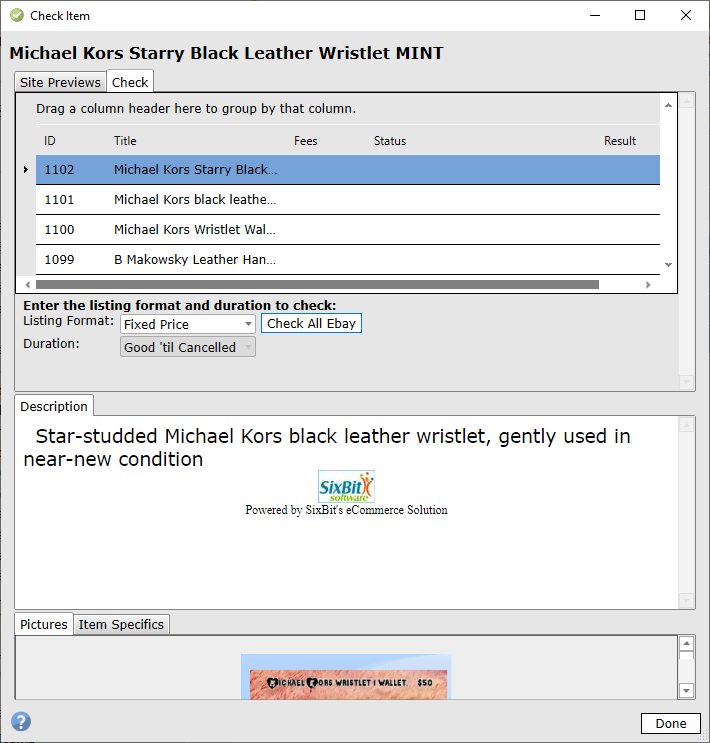The height and width of the screenshot is (743, 710).
Task: Switch to the Site Previews tab
Action: click(60, 82)
